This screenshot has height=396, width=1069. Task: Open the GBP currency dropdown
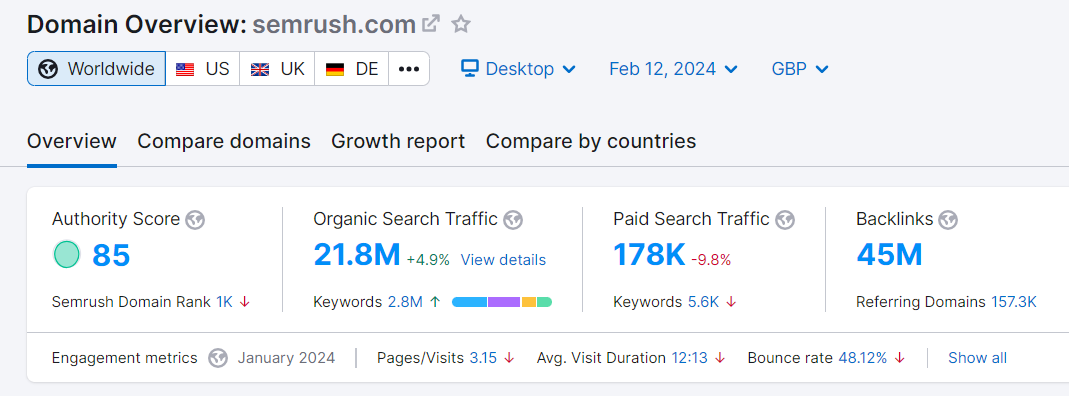coord(800,69)
